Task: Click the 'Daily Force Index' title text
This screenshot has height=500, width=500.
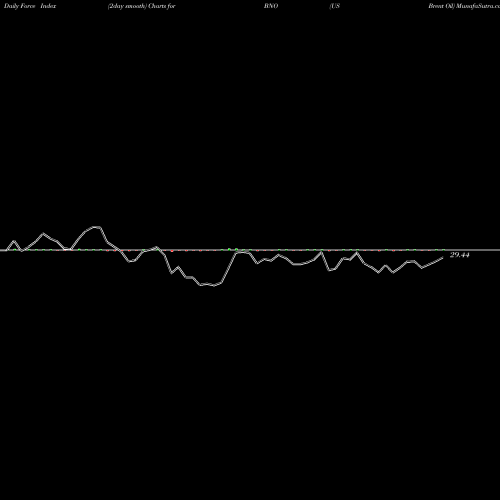Action: 30,6
